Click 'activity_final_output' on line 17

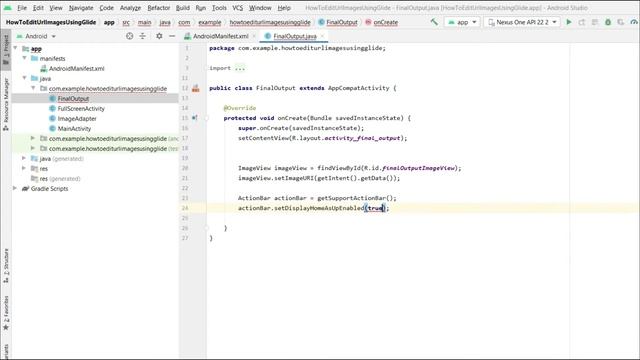(x=362, y=138)
